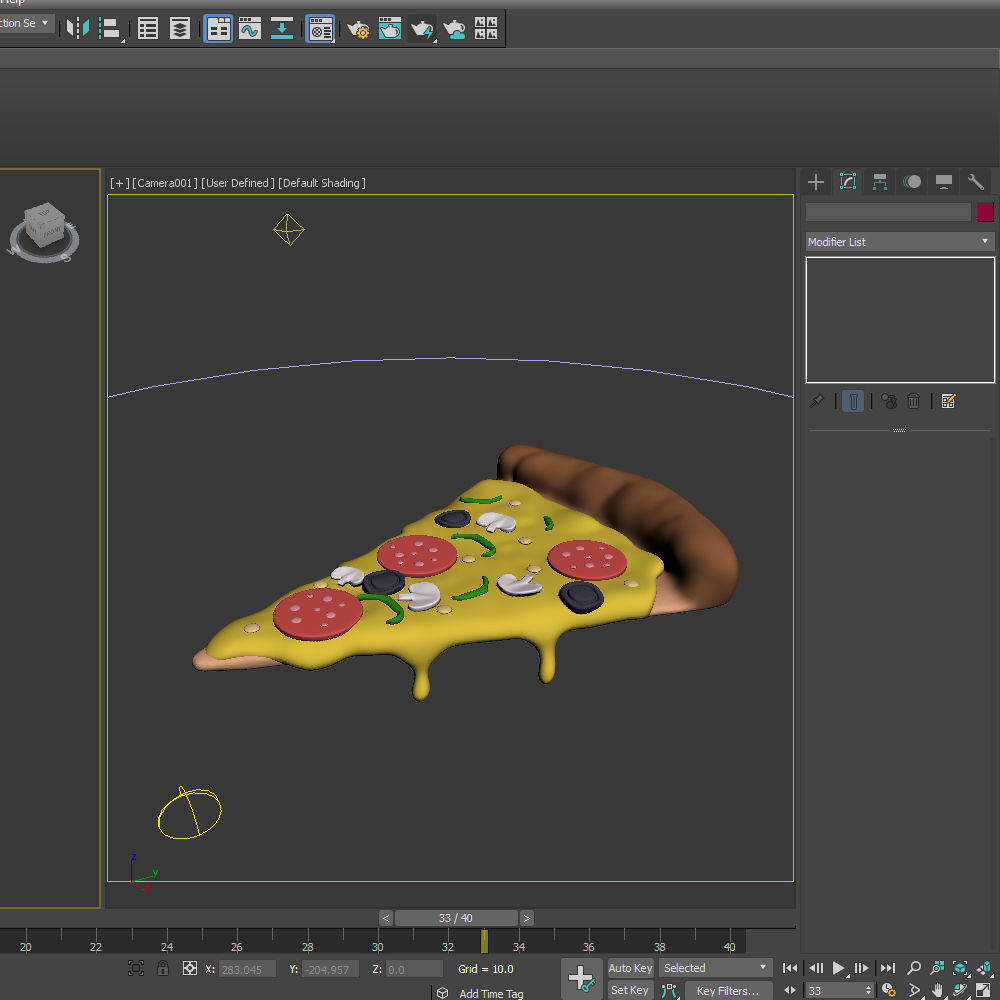Image resolution: width=1000 pixels, height=1000 pixels.
Task: Open Render Setup teapot with gear
Action: point(358,29)
